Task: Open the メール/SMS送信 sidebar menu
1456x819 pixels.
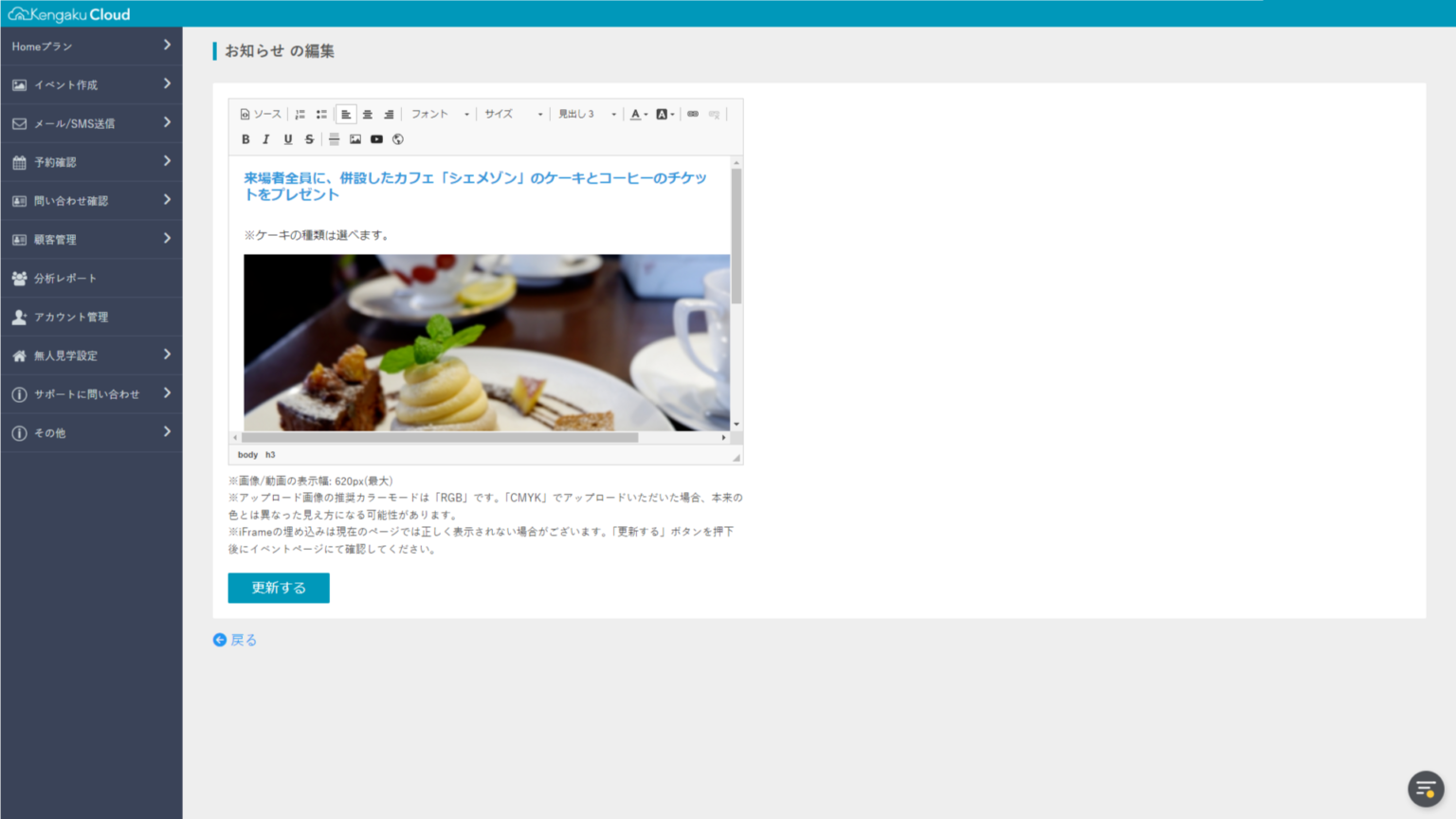Action: [66, 123]
